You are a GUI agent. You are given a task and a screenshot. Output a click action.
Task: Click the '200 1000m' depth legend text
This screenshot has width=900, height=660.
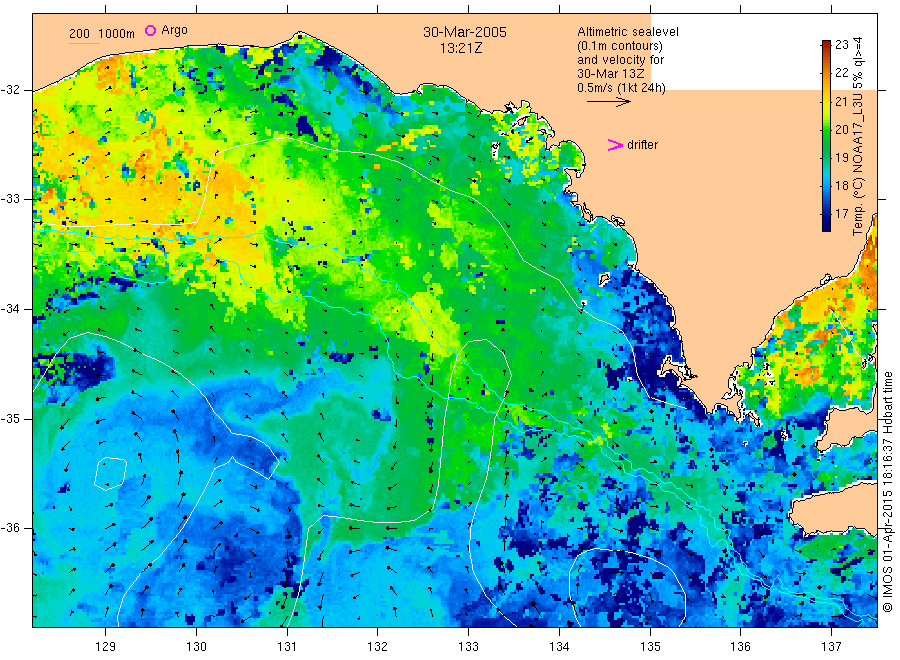pos(102,34)
